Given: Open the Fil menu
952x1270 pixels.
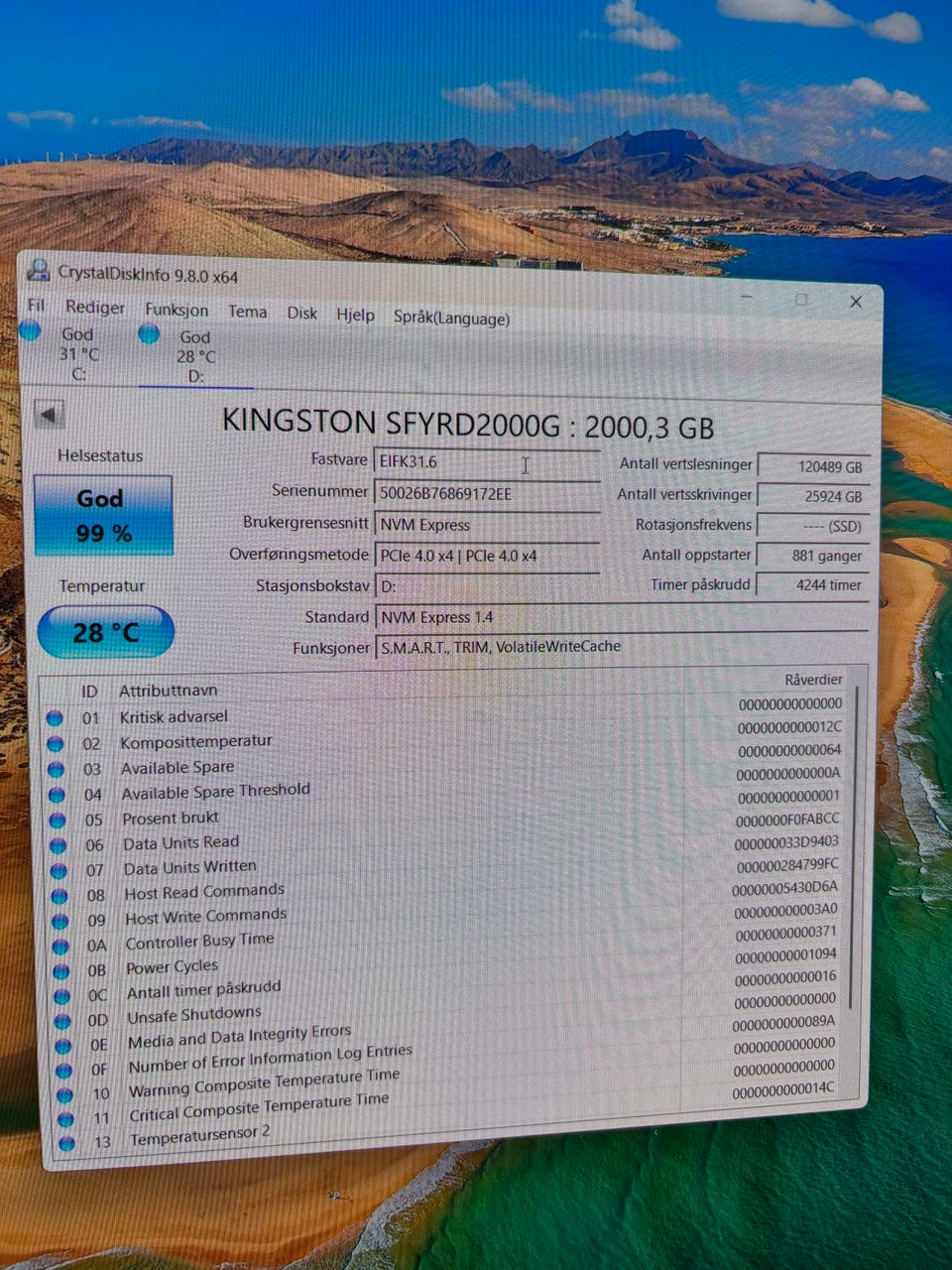Looking at the screenshot, I should tap(37, 305).
